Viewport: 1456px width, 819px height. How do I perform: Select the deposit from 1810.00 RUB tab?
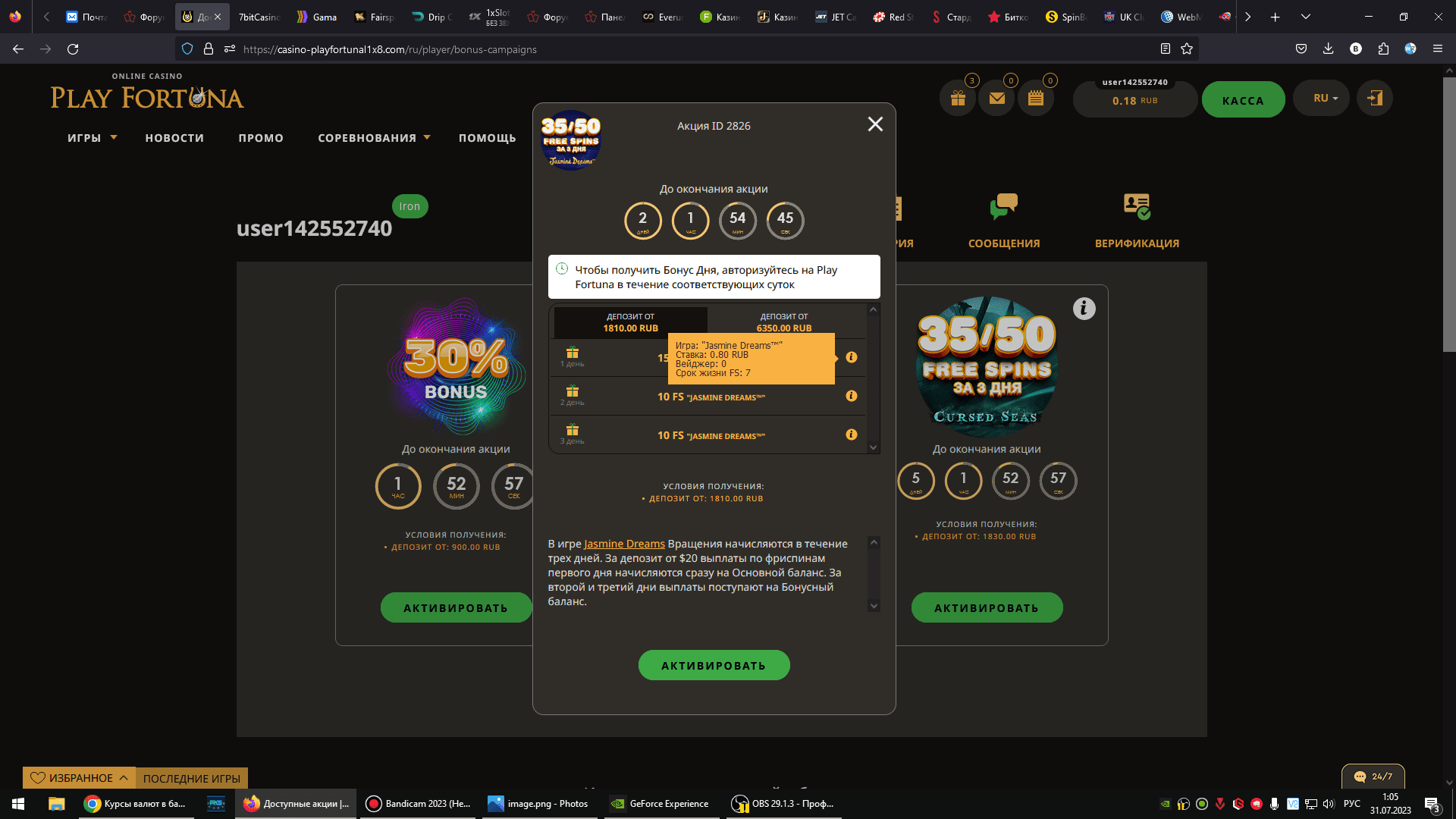click(x=631, y=322)
